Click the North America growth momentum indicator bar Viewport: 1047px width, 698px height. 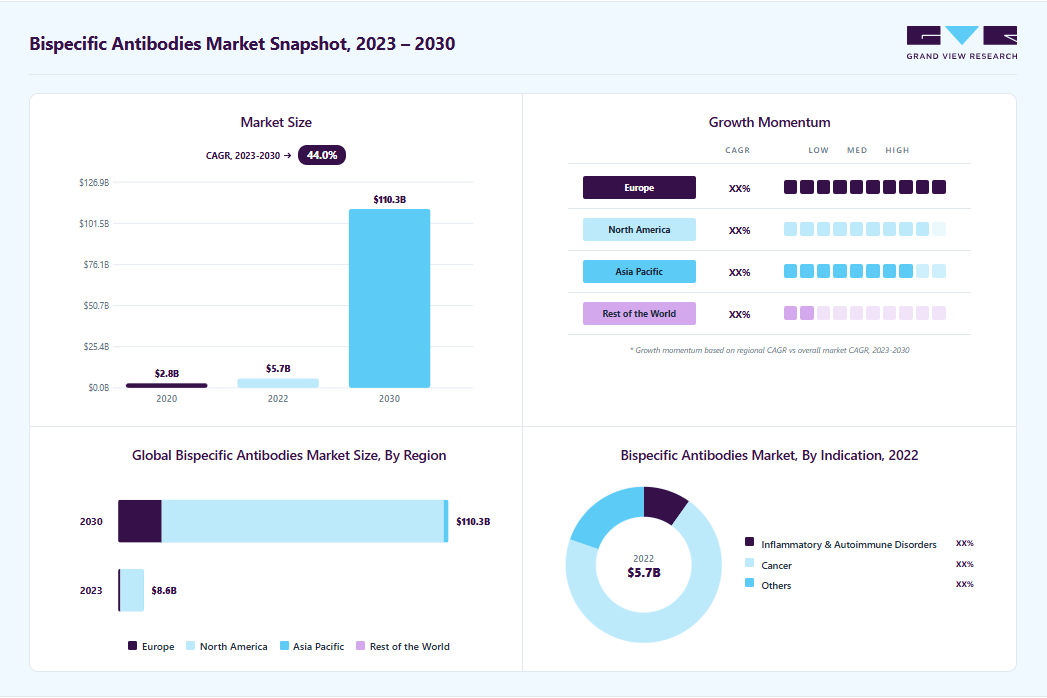click(865, 229)
